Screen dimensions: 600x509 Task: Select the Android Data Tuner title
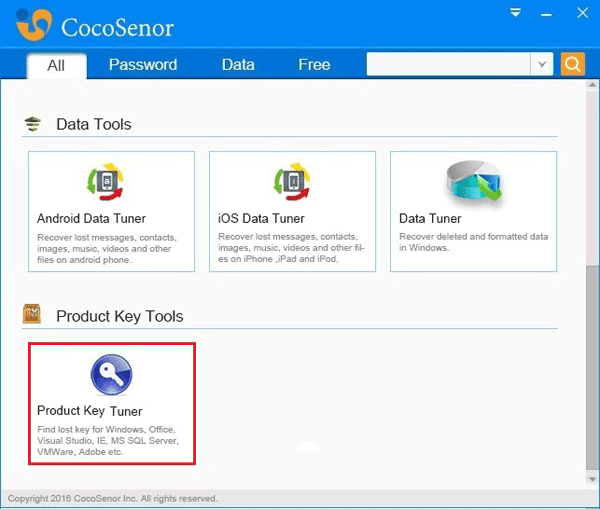tap(91, 219)
